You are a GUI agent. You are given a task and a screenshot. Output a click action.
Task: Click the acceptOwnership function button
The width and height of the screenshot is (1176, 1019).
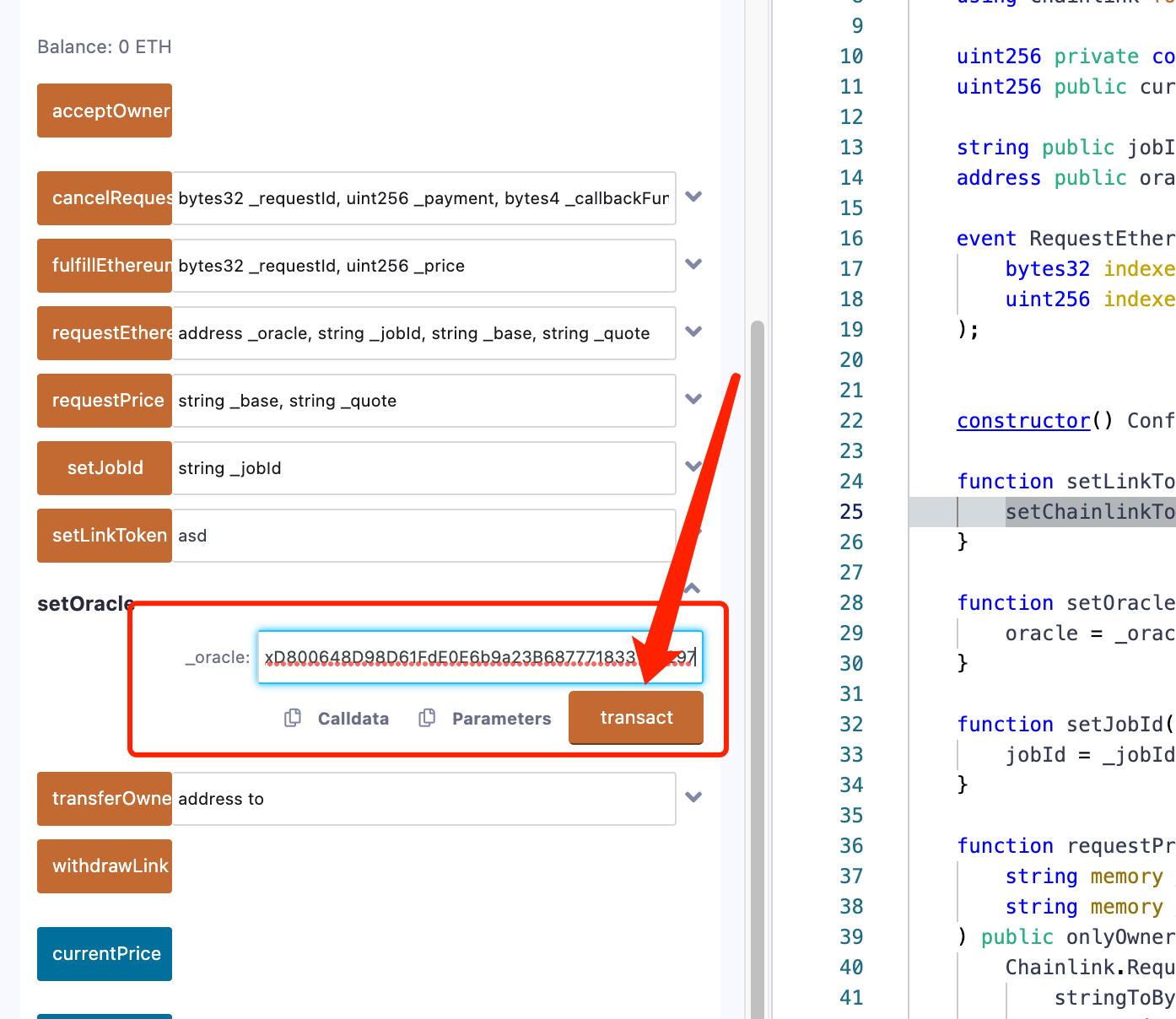[105, 111]
